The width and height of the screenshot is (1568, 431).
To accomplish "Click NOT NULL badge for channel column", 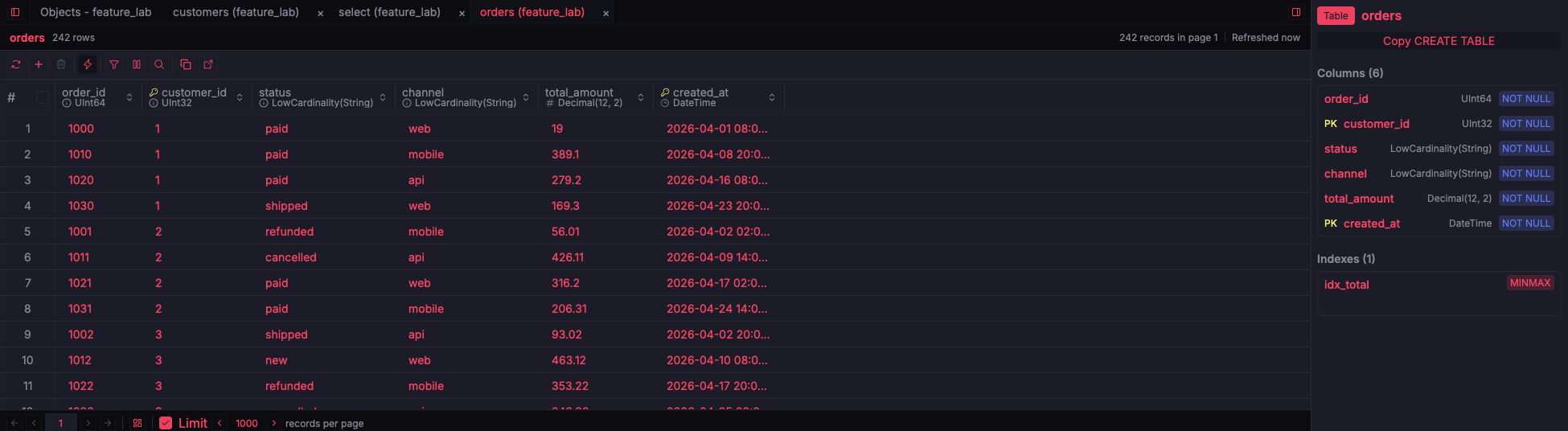I will click(1526, 174).
